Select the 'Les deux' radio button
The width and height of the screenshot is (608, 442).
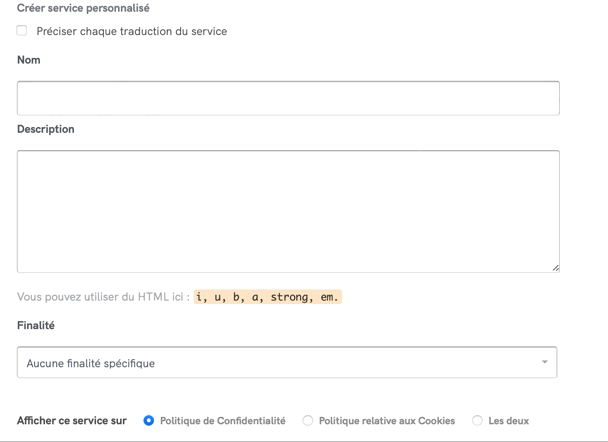tap(477, 420)
